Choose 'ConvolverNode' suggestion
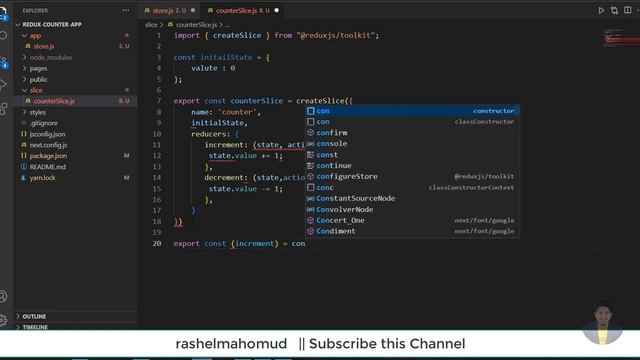Viewport: 640px width, 360px height. point(412,209)
